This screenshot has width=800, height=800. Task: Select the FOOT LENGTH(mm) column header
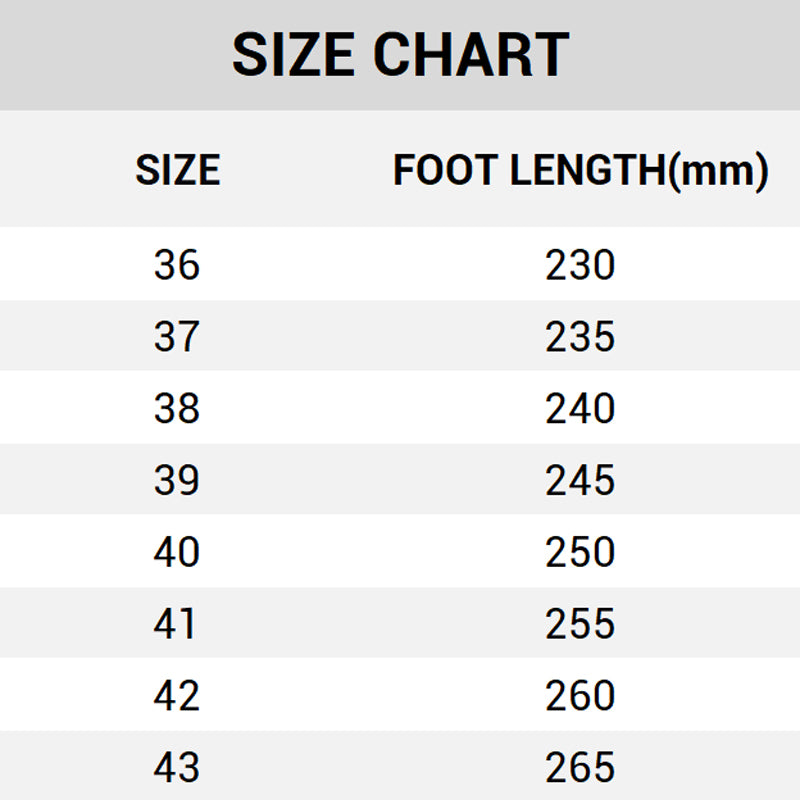(x=580, y=171)
